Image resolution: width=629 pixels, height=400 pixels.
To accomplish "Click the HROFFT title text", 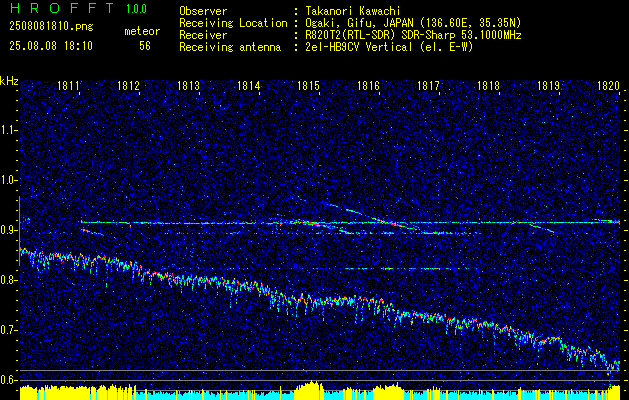I will (61, 8).
